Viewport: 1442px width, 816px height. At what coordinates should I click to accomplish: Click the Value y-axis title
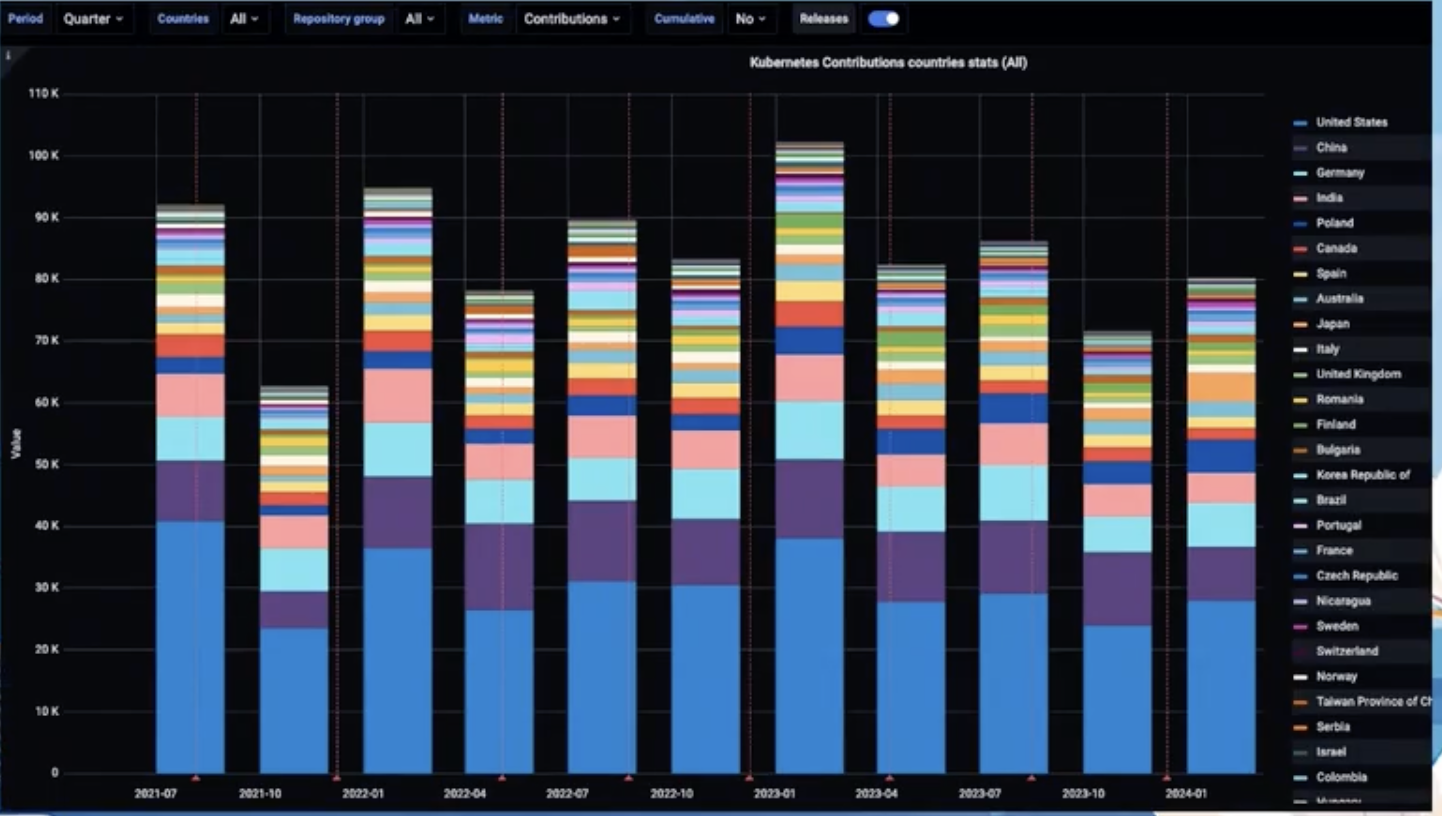[15, 443]
